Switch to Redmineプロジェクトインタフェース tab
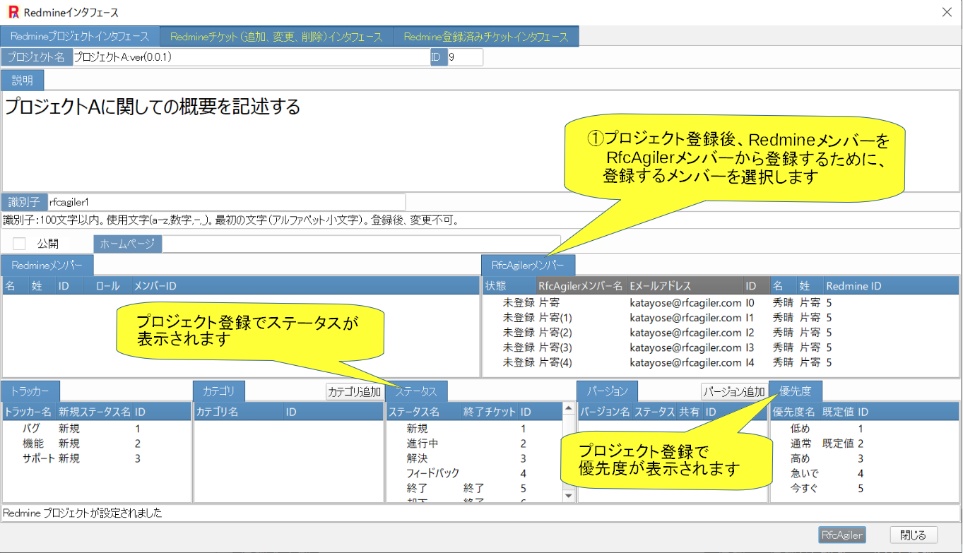Screen dimensions: 963x553 (80, 37)
